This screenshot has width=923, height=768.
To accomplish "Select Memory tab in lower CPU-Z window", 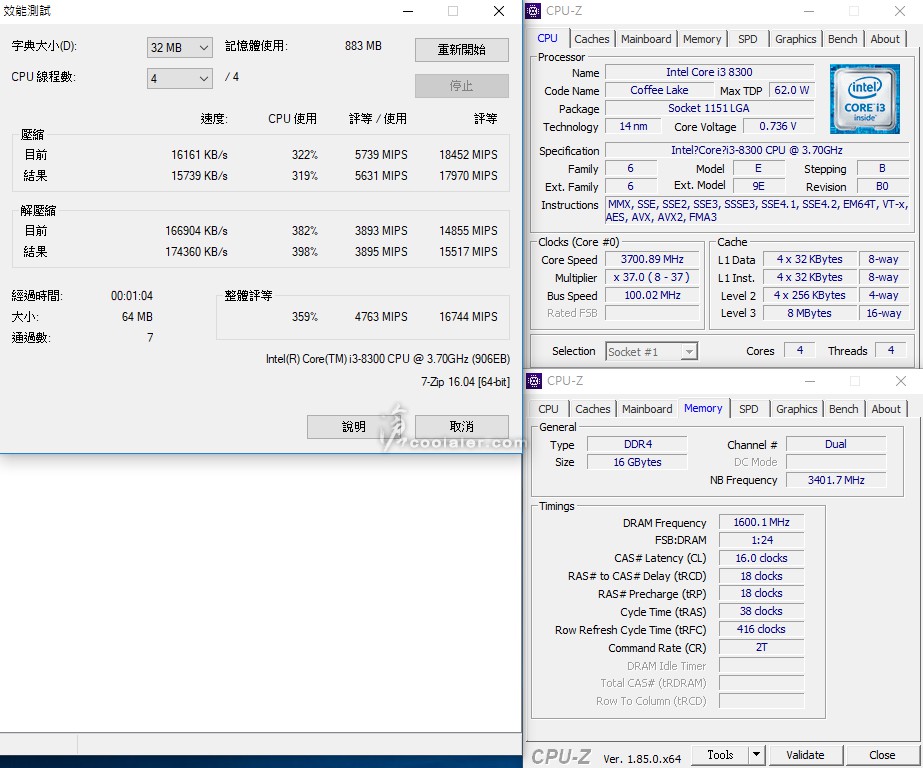I will click(x=703, y=408).
